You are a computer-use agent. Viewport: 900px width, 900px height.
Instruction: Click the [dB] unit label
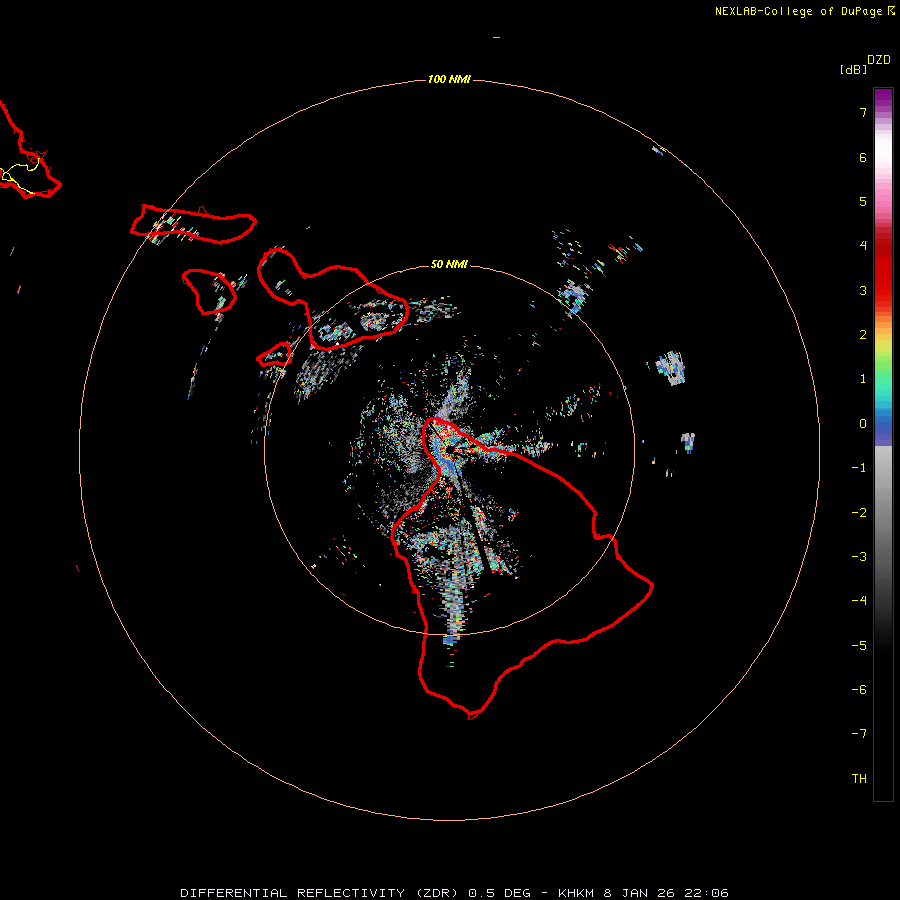[853, 69]
